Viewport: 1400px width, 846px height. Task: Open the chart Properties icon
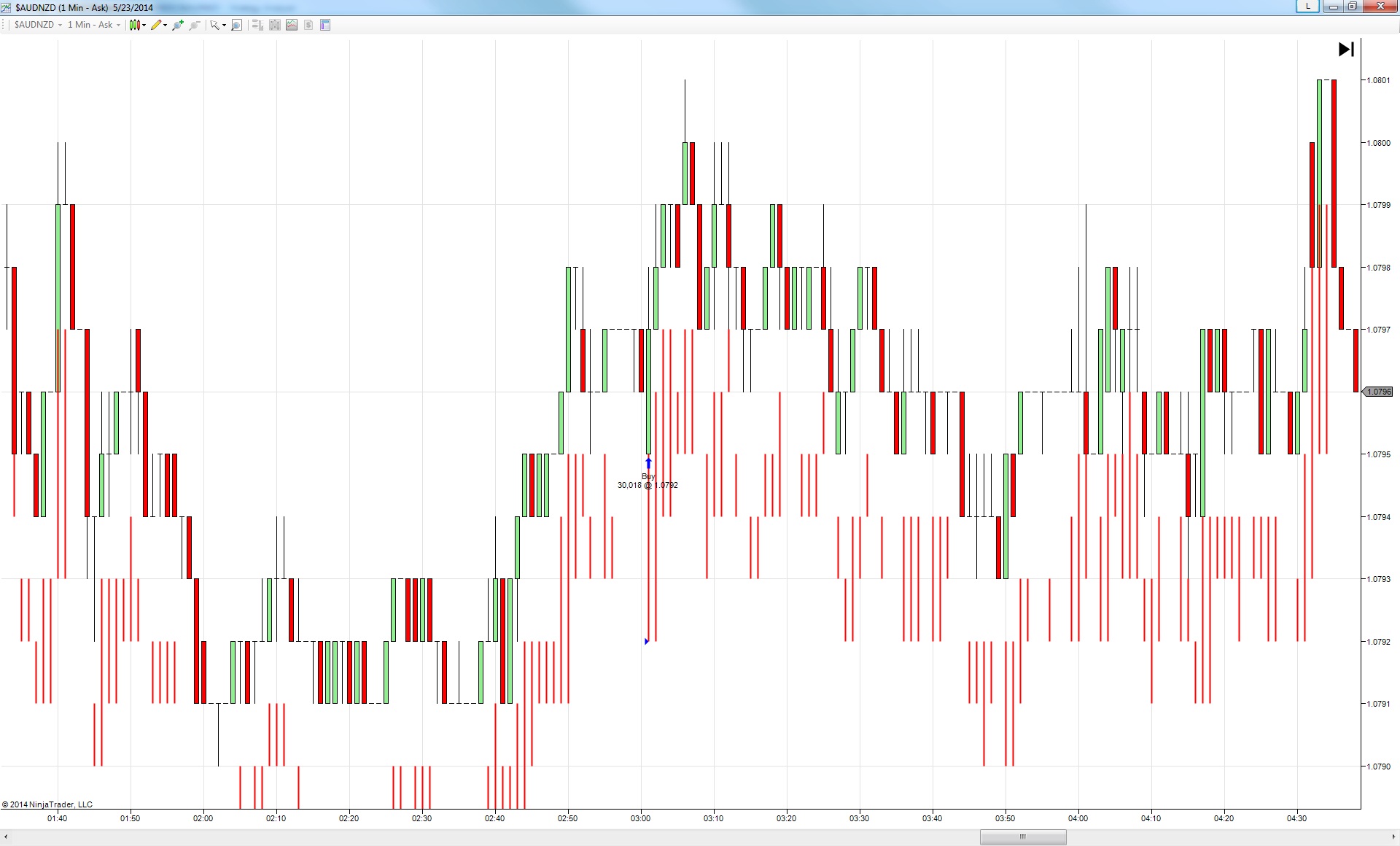pyautogui.click(x=325, y=25)
